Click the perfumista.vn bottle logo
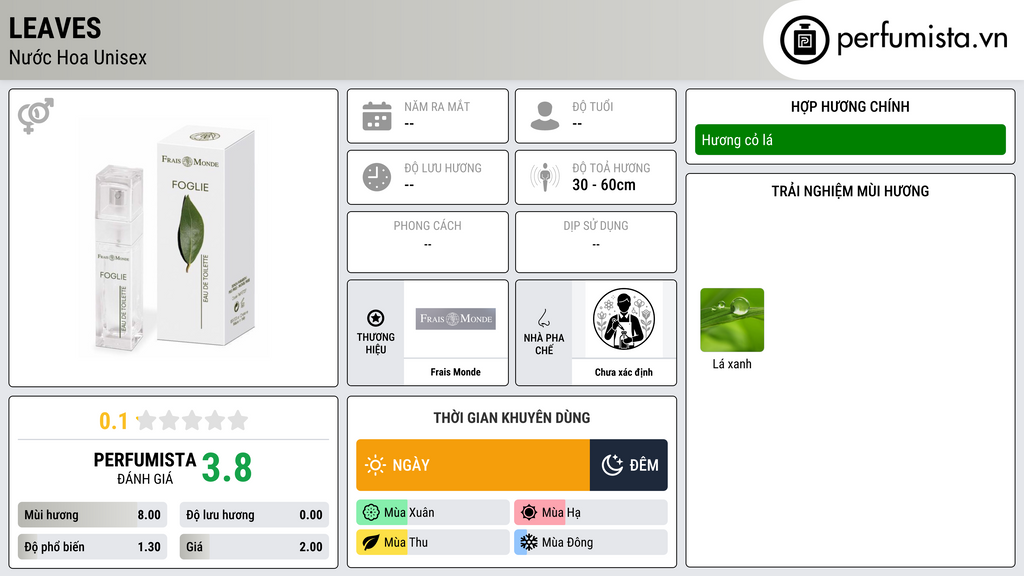Screen dimensions: 1024x576 pos(805,40)
